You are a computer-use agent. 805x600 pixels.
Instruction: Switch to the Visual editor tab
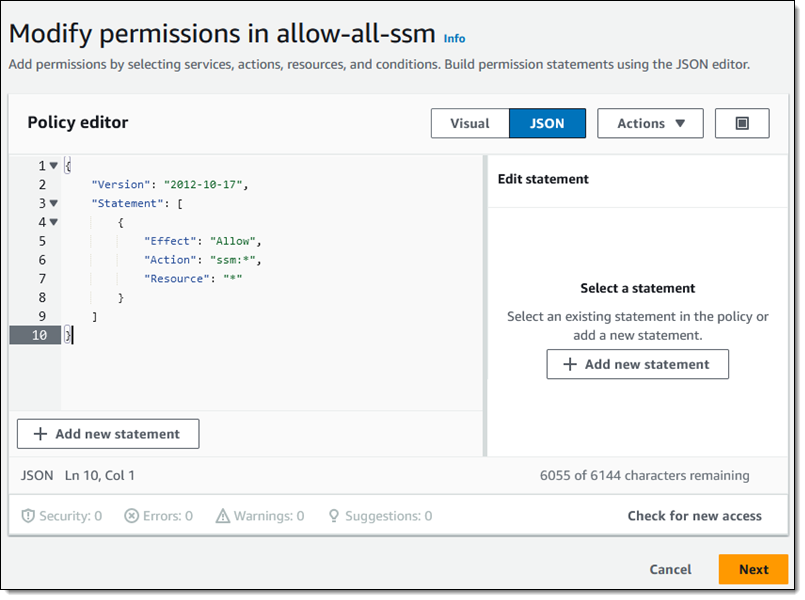469,123
